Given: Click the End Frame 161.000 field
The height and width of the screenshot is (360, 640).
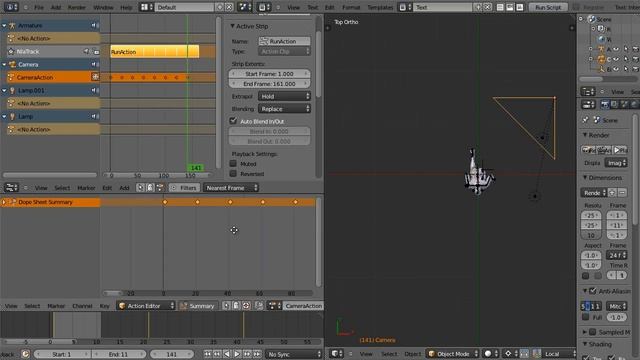Looking at the screenshot, I should (x=269, y=84).
